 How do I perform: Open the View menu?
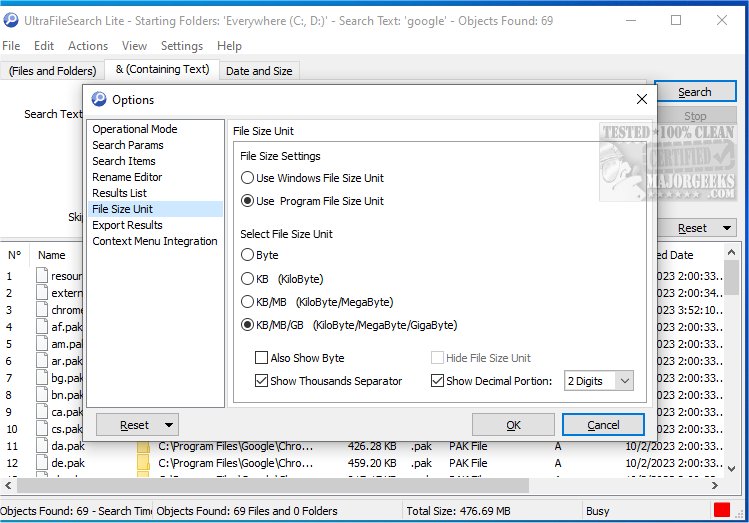coord(134,46)
